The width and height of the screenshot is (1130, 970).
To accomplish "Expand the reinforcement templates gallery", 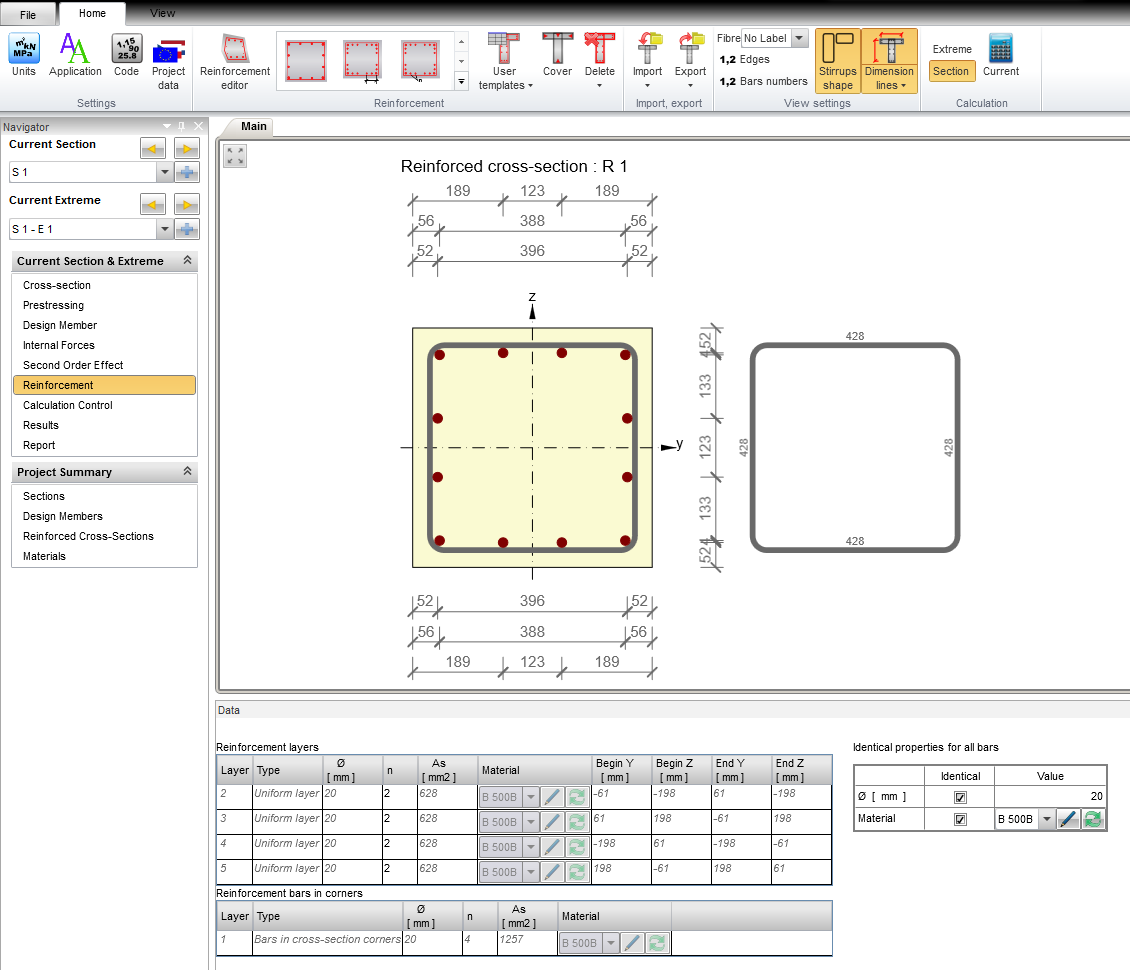I will click(x=461, y=81).
